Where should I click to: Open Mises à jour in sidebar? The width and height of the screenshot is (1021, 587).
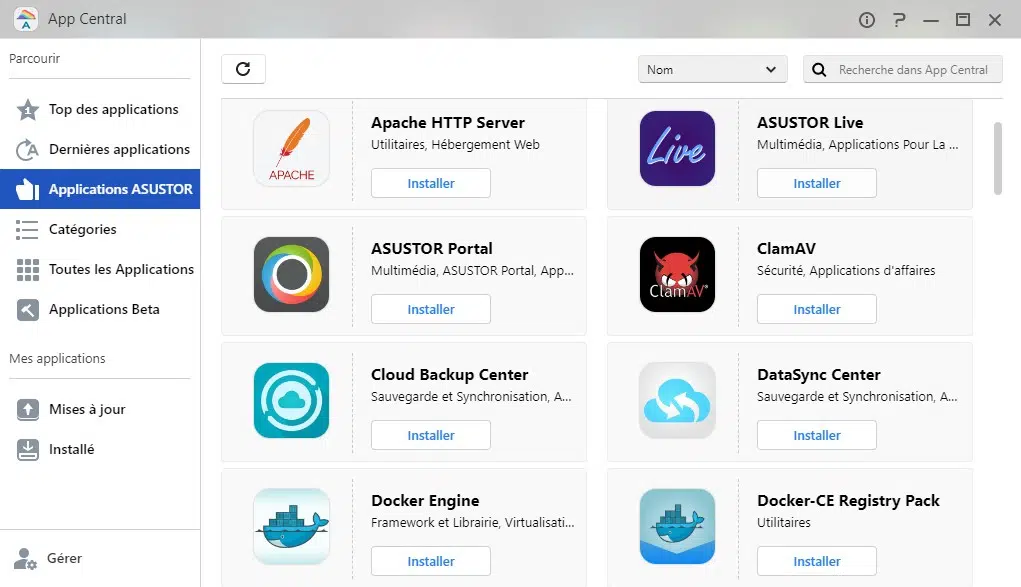click(x=100, y=410)
